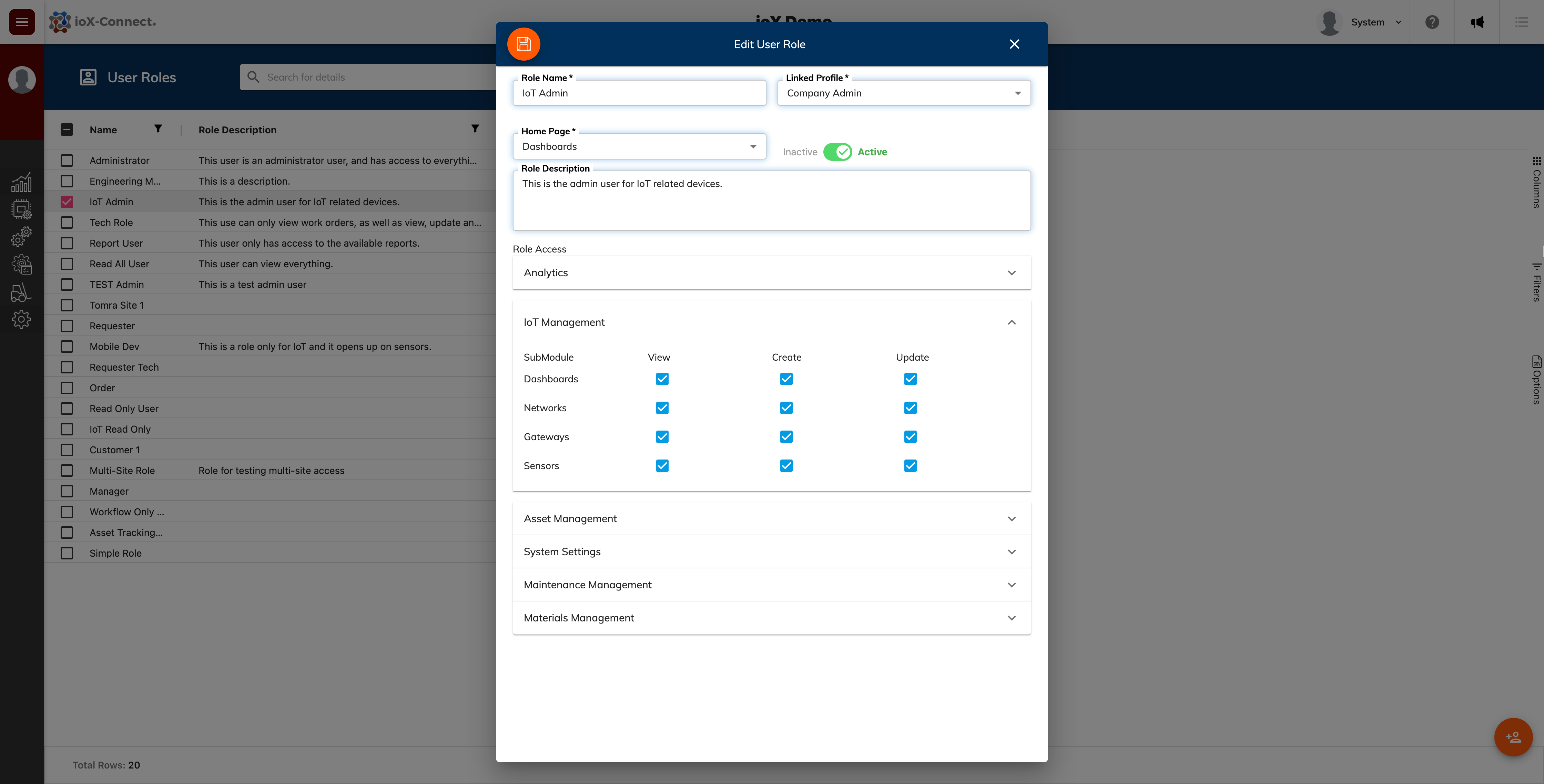Click the analytics chart sidebar icon
This screenshot has width=1544, height=784.
click(22, 182)
